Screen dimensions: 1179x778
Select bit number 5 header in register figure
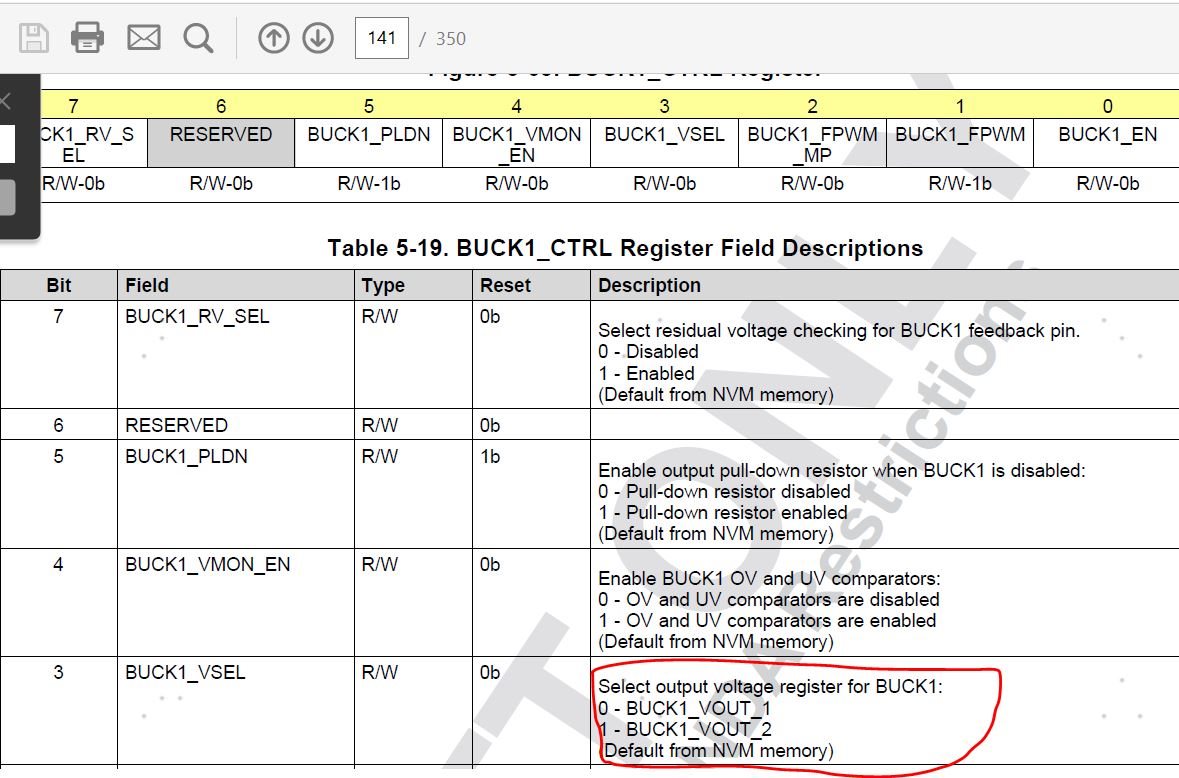click(x=368, y=106)
